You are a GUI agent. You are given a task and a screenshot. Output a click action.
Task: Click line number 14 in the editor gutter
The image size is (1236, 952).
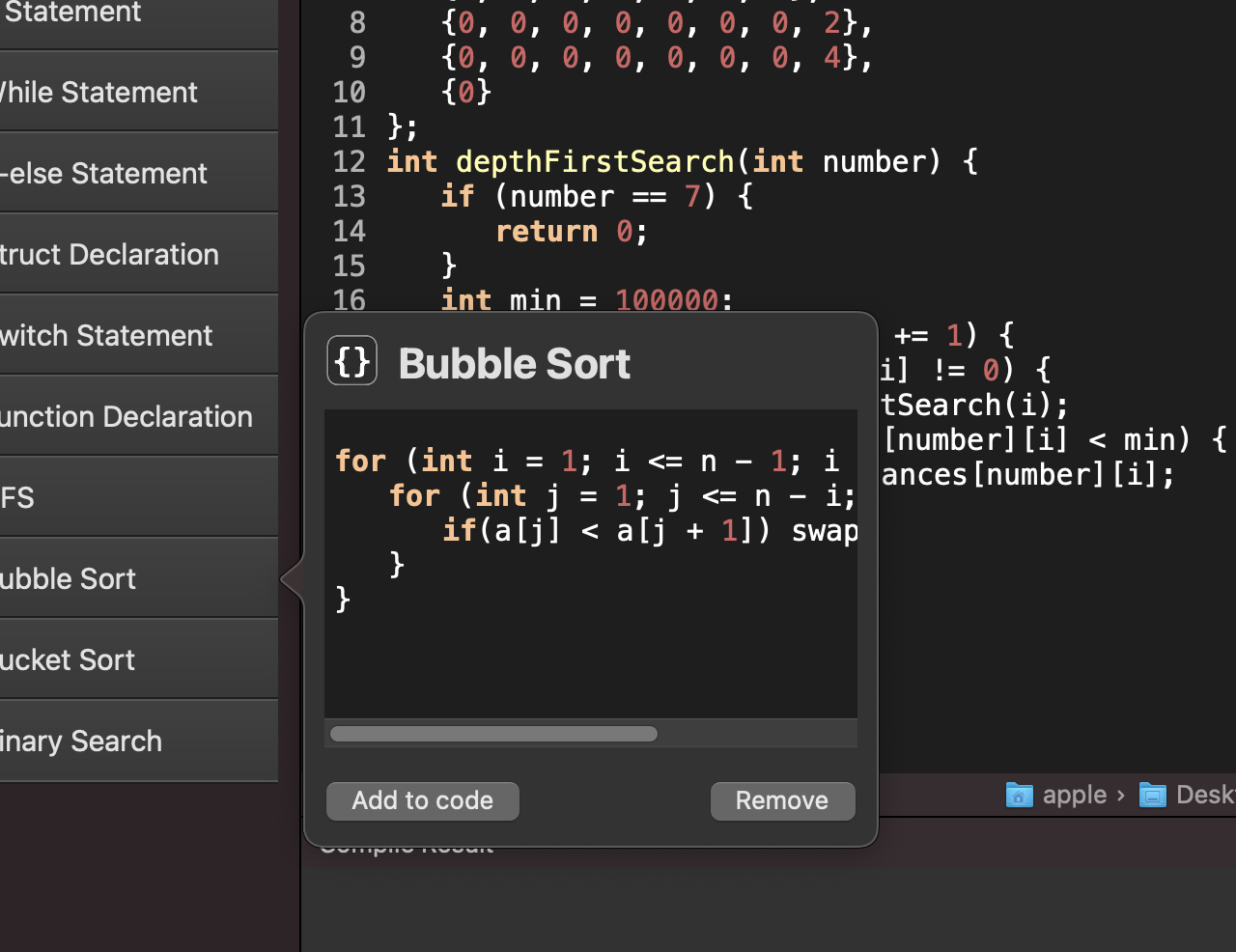(350, 231)
